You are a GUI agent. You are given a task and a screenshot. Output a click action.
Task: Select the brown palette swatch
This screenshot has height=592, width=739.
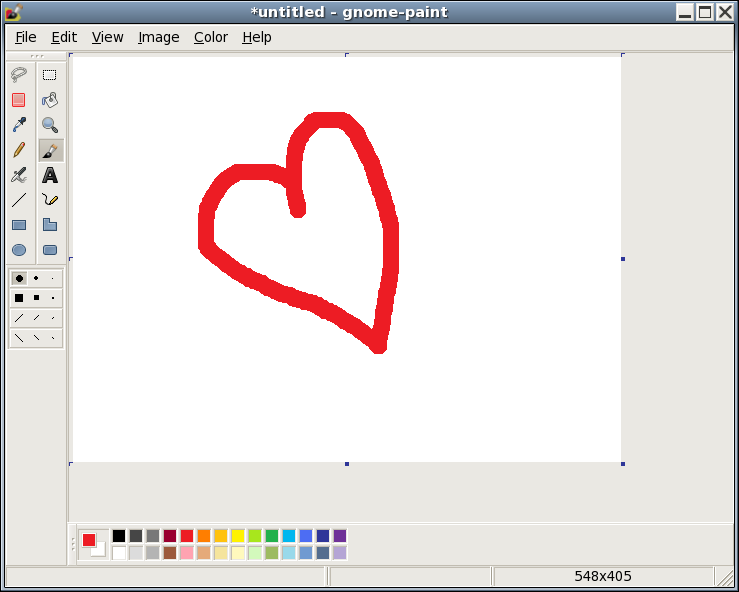(x=170, y=552)
